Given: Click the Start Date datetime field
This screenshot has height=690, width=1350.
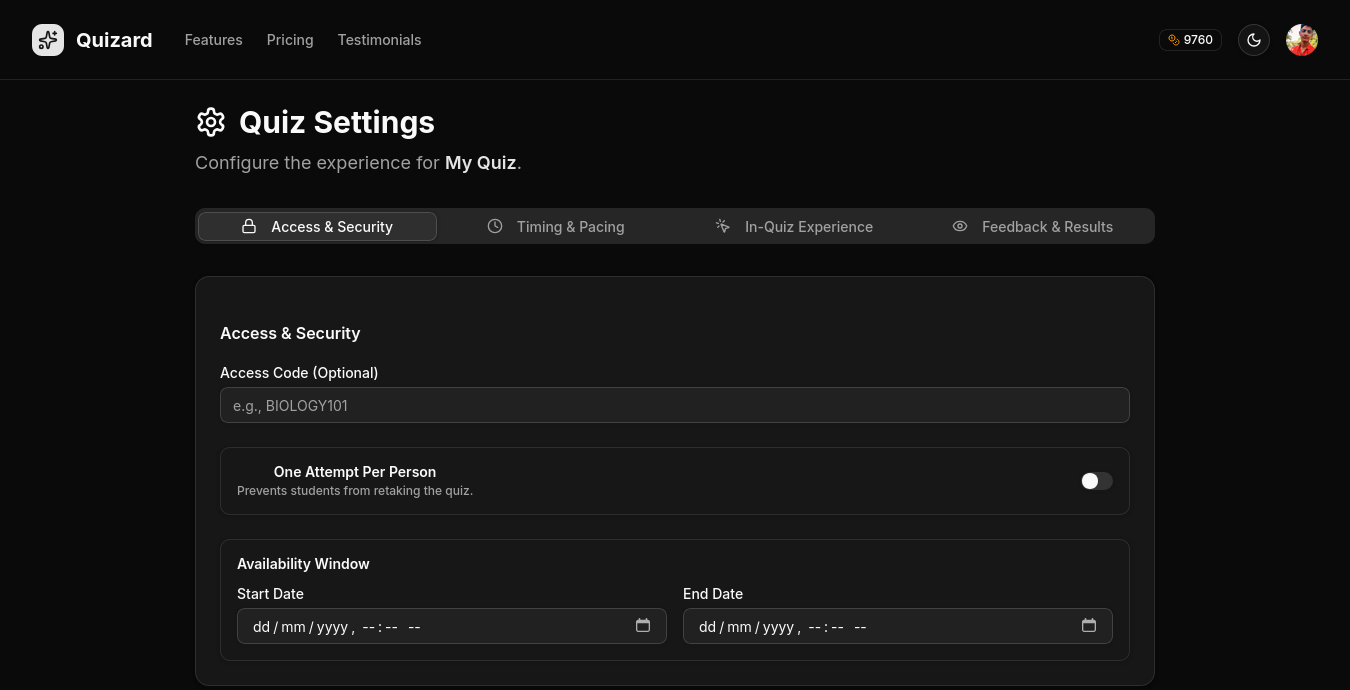Looking at the screenshot, I should (452, 626).
